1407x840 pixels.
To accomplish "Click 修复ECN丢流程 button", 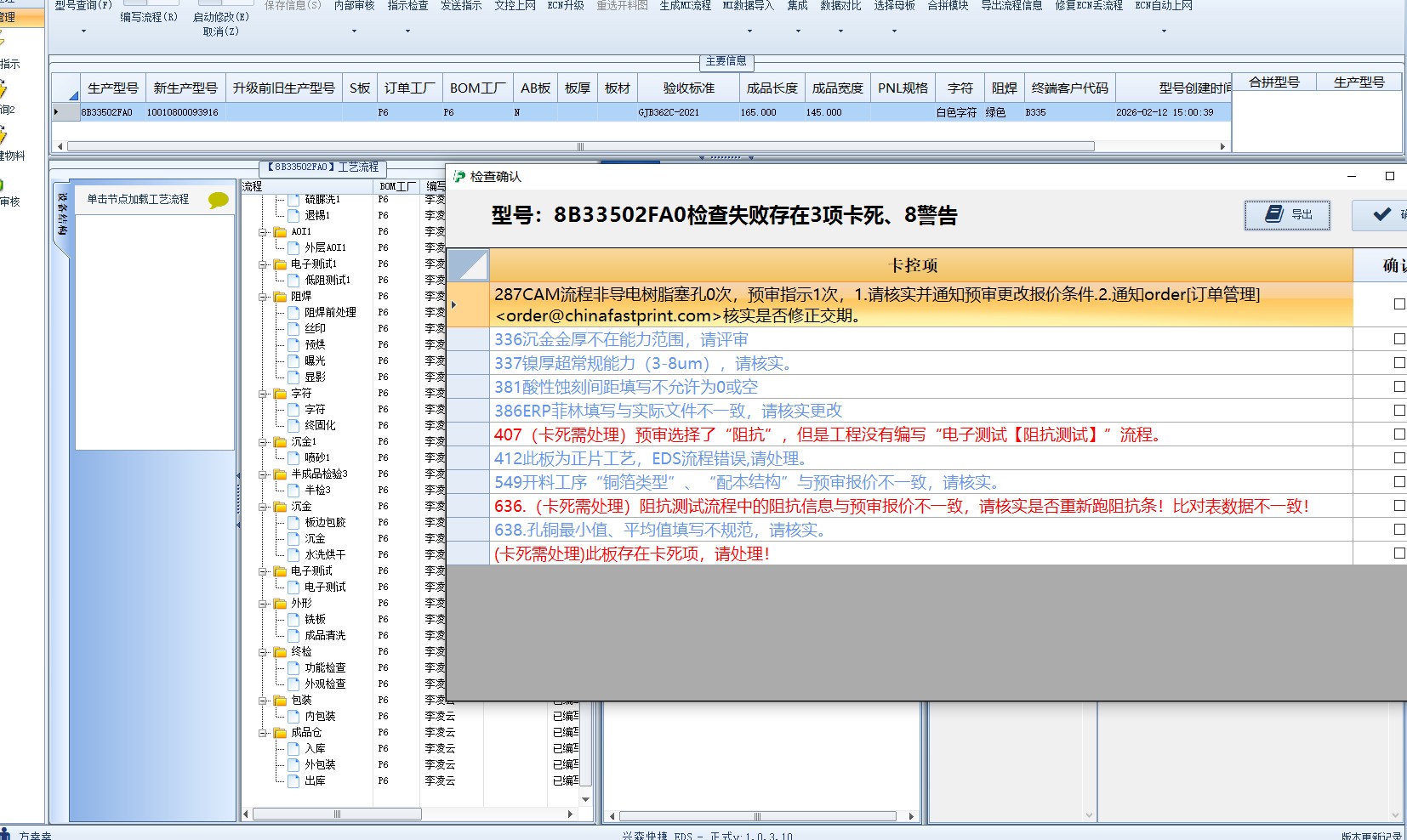I will (x=1089, y=6).
